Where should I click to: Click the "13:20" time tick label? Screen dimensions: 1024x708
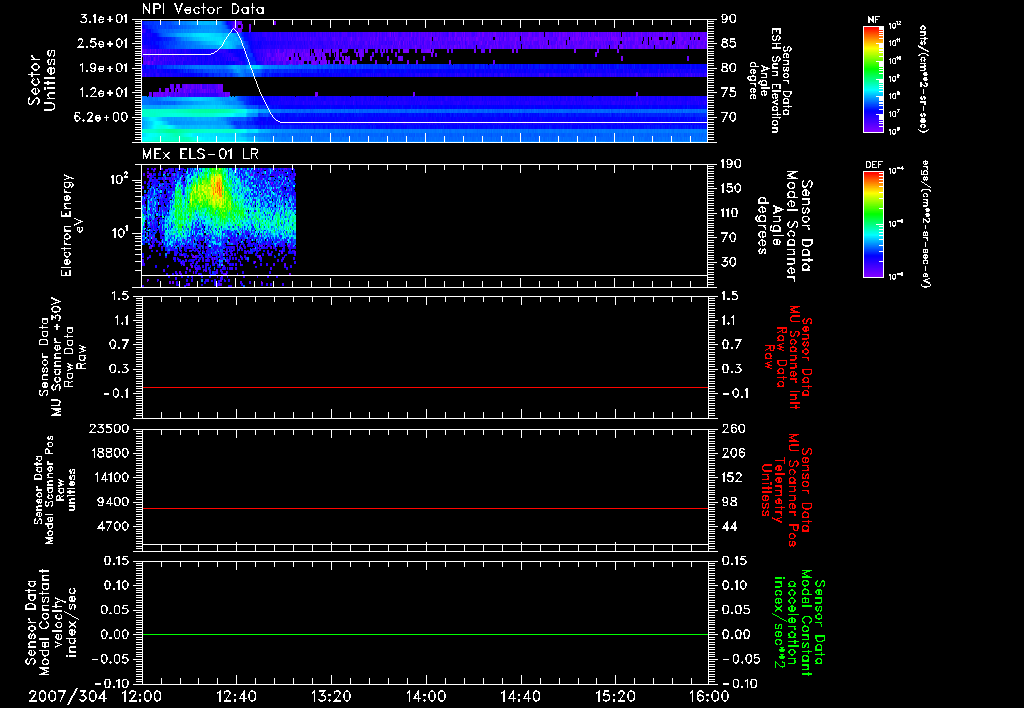(331, 696)
